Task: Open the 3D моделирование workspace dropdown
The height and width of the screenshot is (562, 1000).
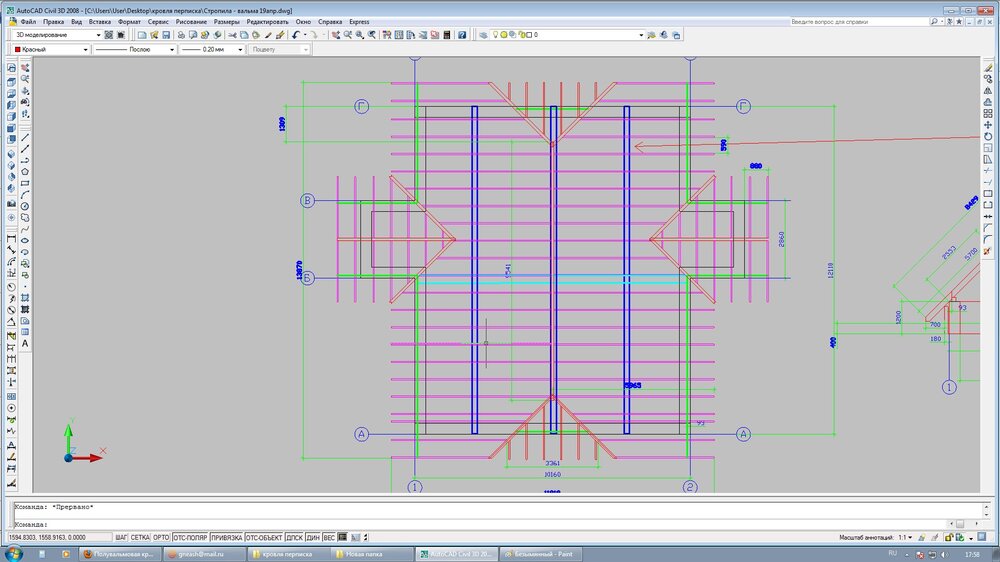Action: (57, 35)
